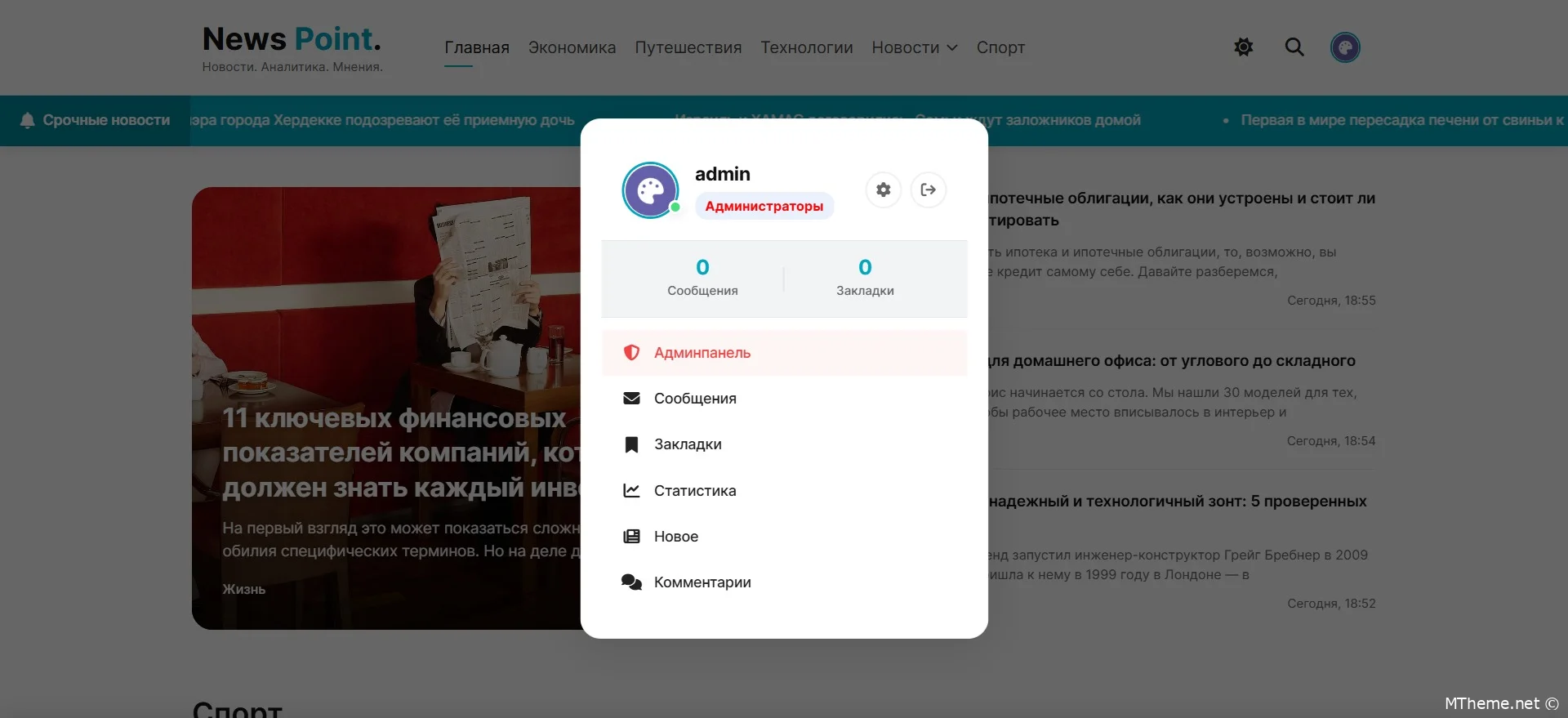Viewport: 1568px width, 718px height.
Task: Open search using the magnifier icon
Action: point(1294,47)
